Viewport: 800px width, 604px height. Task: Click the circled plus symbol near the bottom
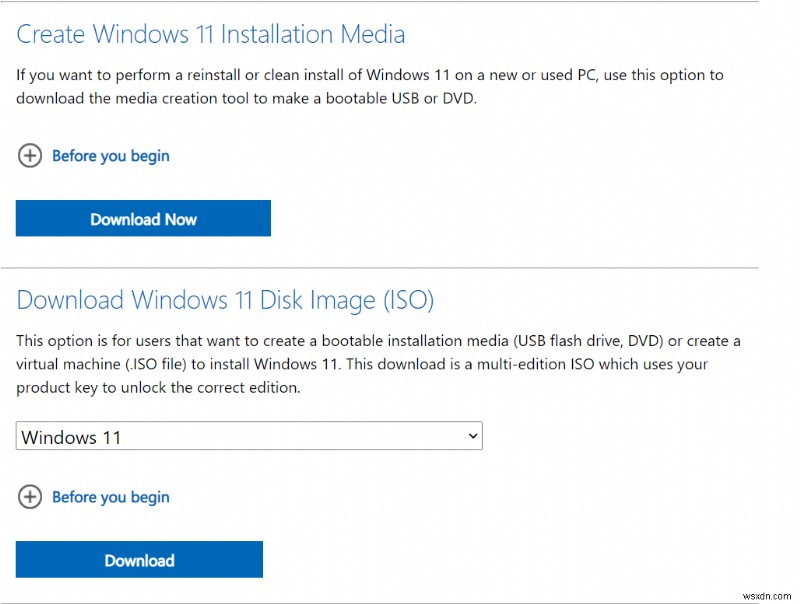click(x=30, y=497)
